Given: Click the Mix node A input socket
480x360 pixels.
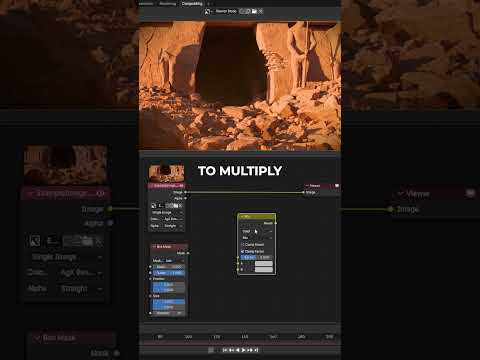Looking at the screenshot, I should pyautogui.click(x=238, y=263).
